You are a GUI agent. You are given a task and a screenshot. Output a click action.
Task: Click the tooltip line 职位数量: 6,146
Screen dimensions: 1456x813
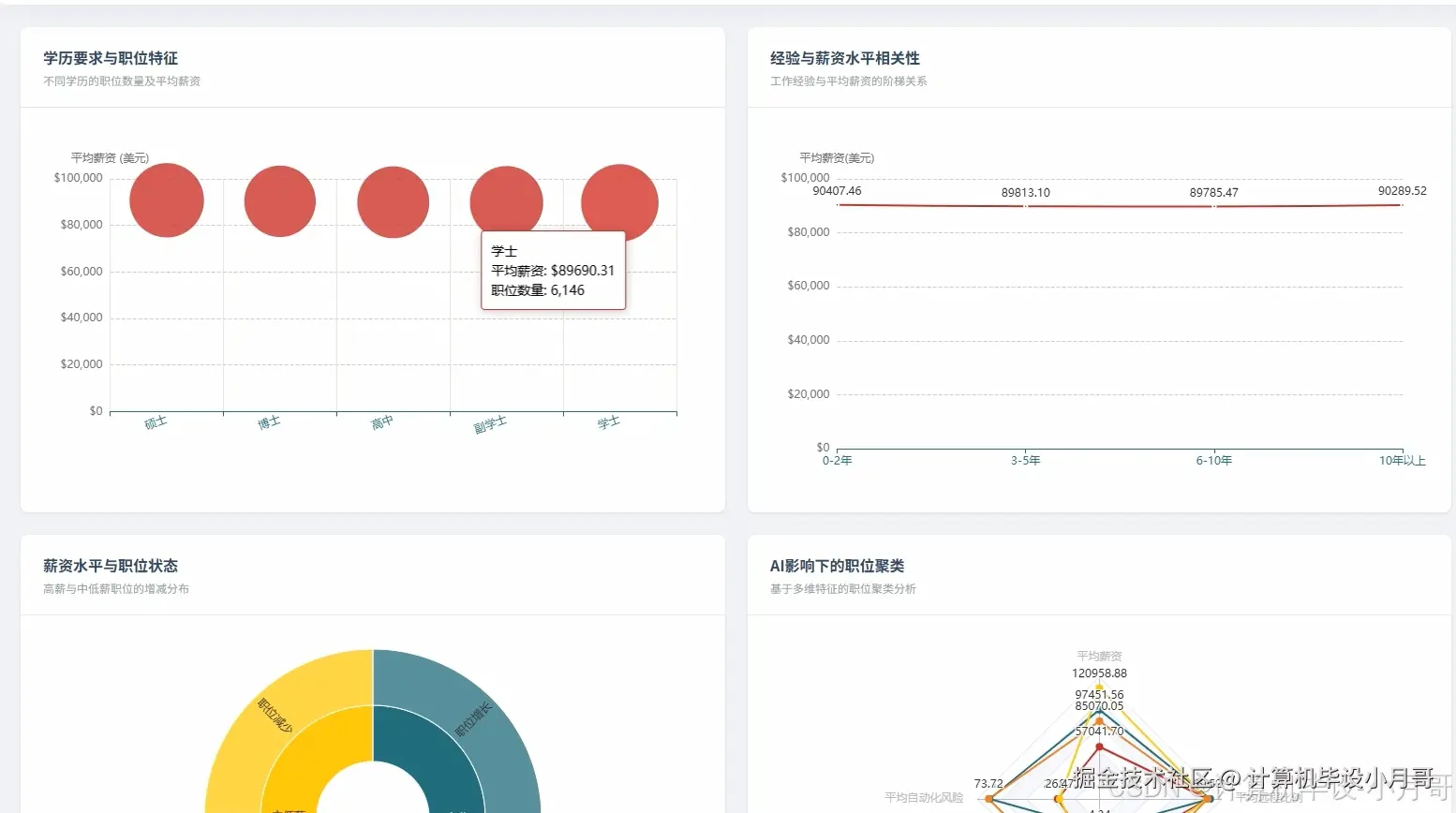point(538,290)
